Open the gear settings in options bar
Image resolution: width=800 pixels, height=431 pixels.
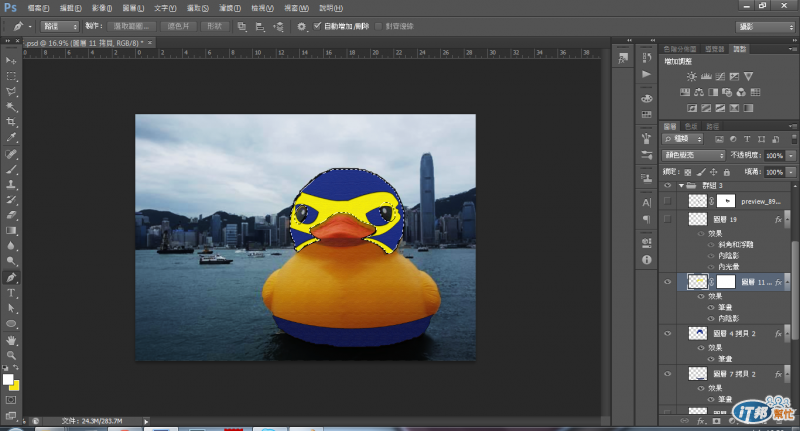click(302, 27)
